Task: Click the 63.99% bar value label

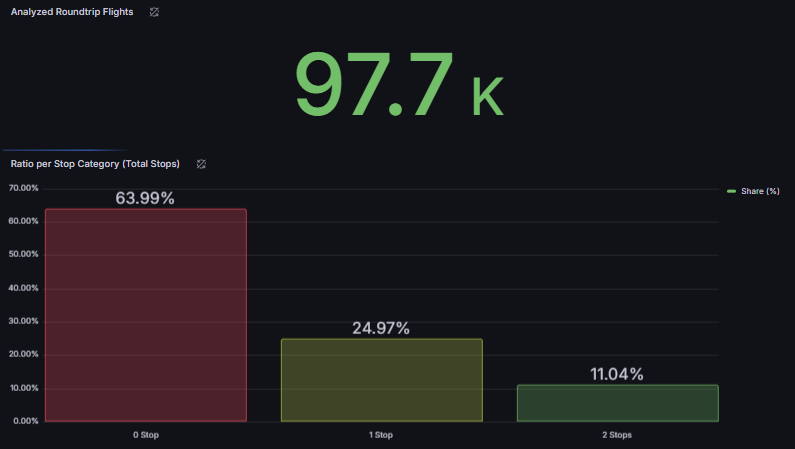Action: [145, 198]
